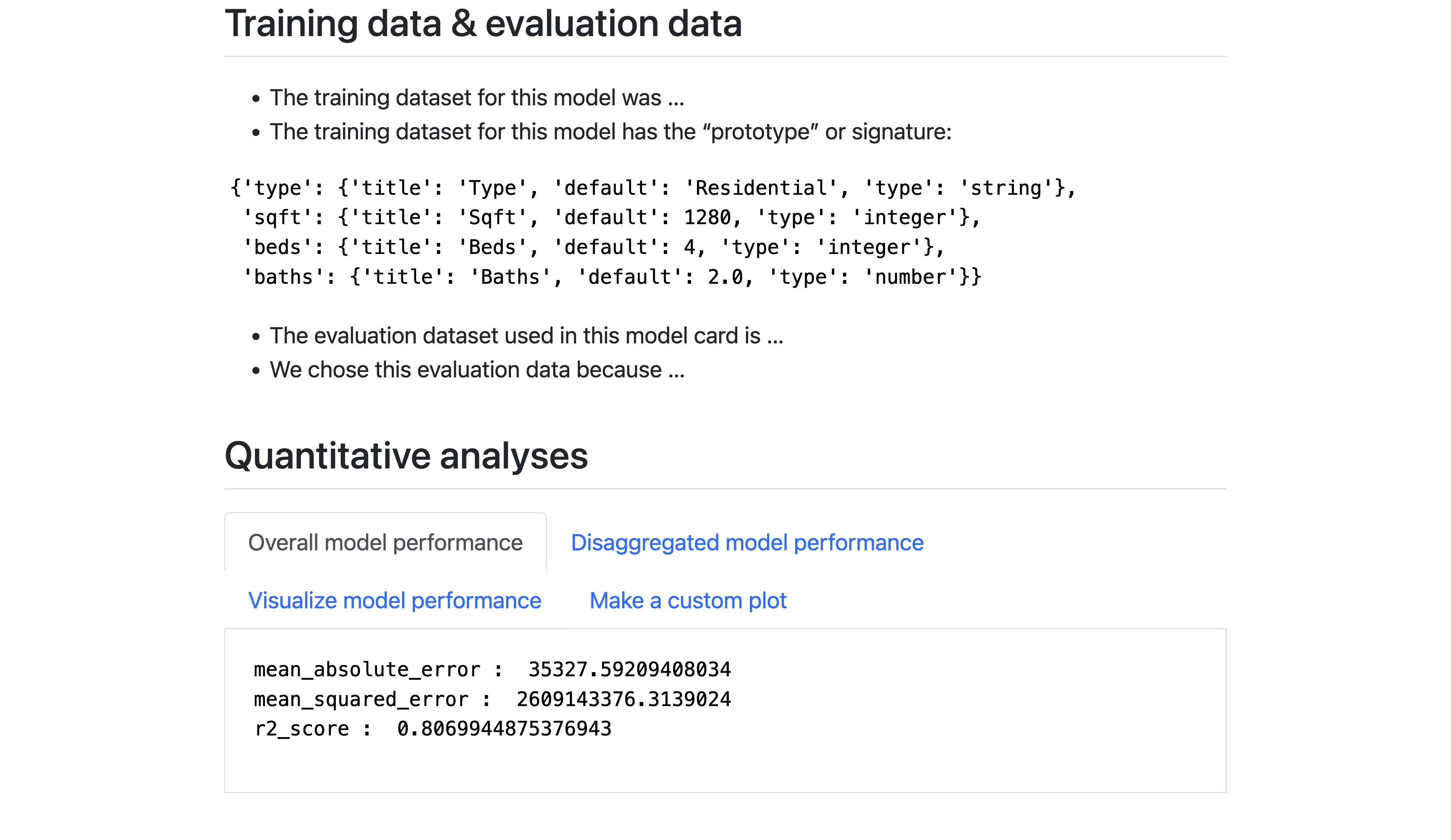Click the bullet mentioning 'prototype' or signature
This screenshot has width=1451, height=840.
pyautogui.click(x=610, y=132)
